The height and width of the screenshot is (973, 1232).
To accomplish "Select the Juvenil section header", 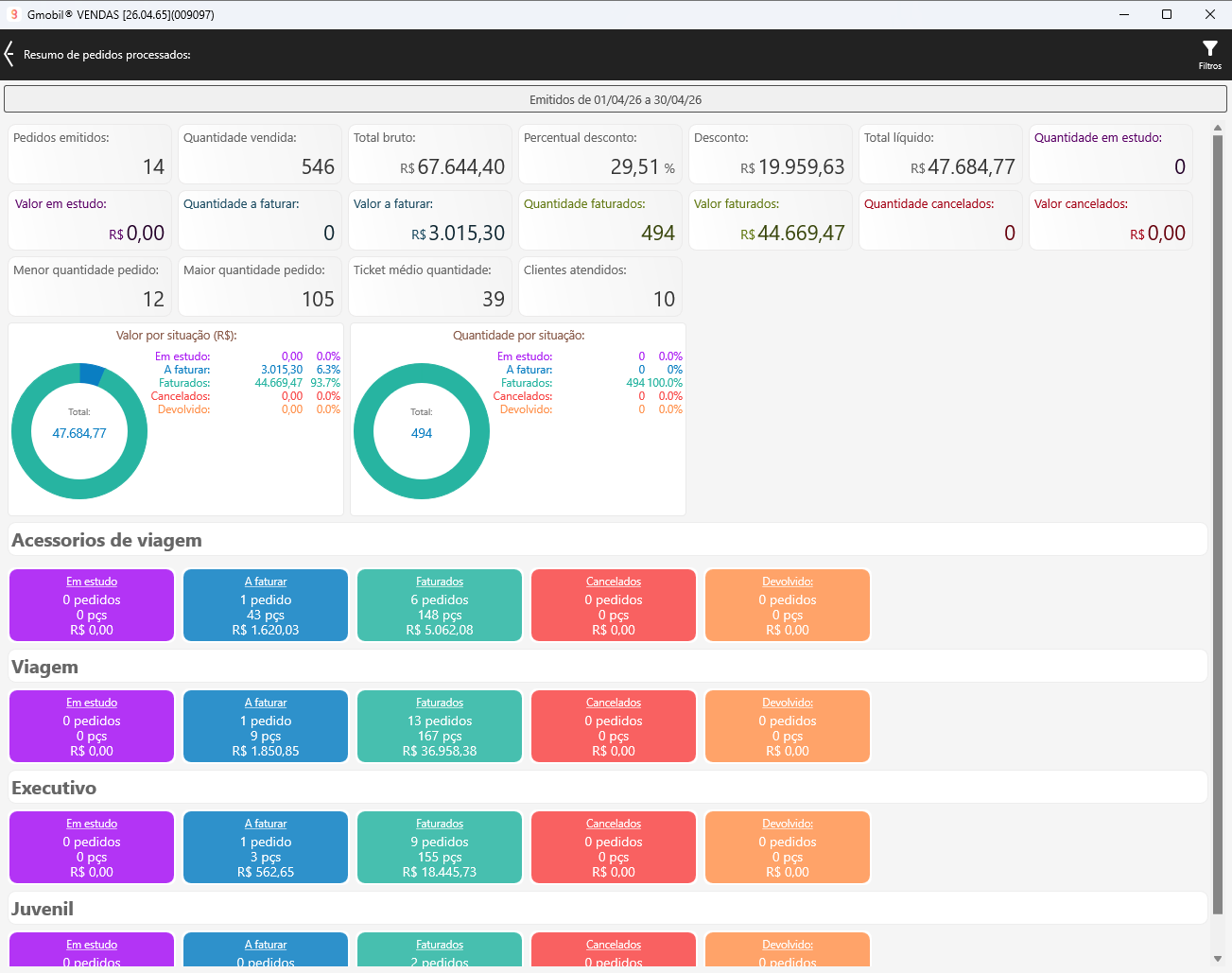I will (608, 909).
